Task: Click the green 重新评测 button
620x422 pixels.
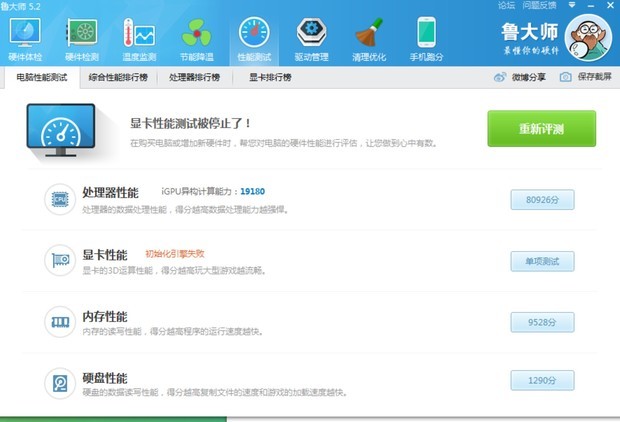Action: pyautogui.click(x=542, y=129)
